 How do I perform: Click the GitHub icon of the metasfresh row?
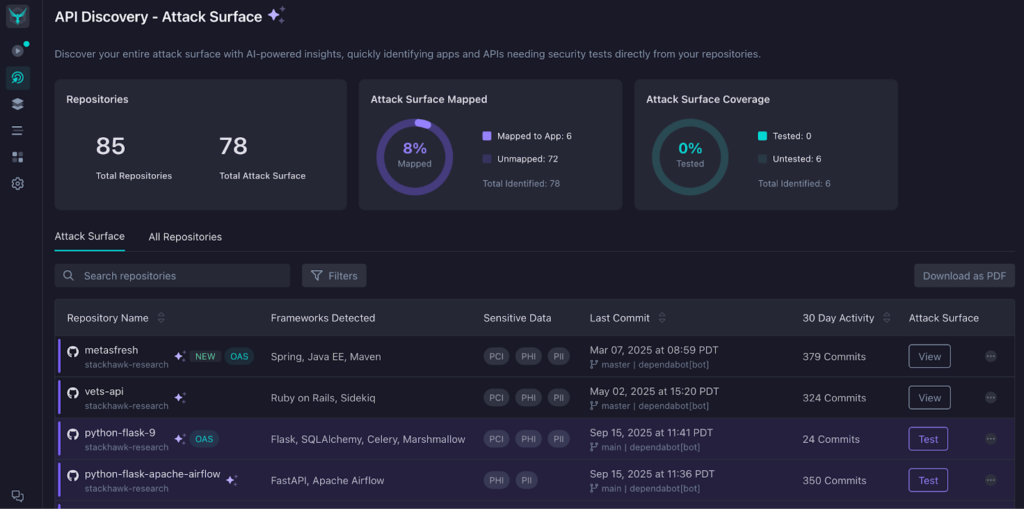73,352
